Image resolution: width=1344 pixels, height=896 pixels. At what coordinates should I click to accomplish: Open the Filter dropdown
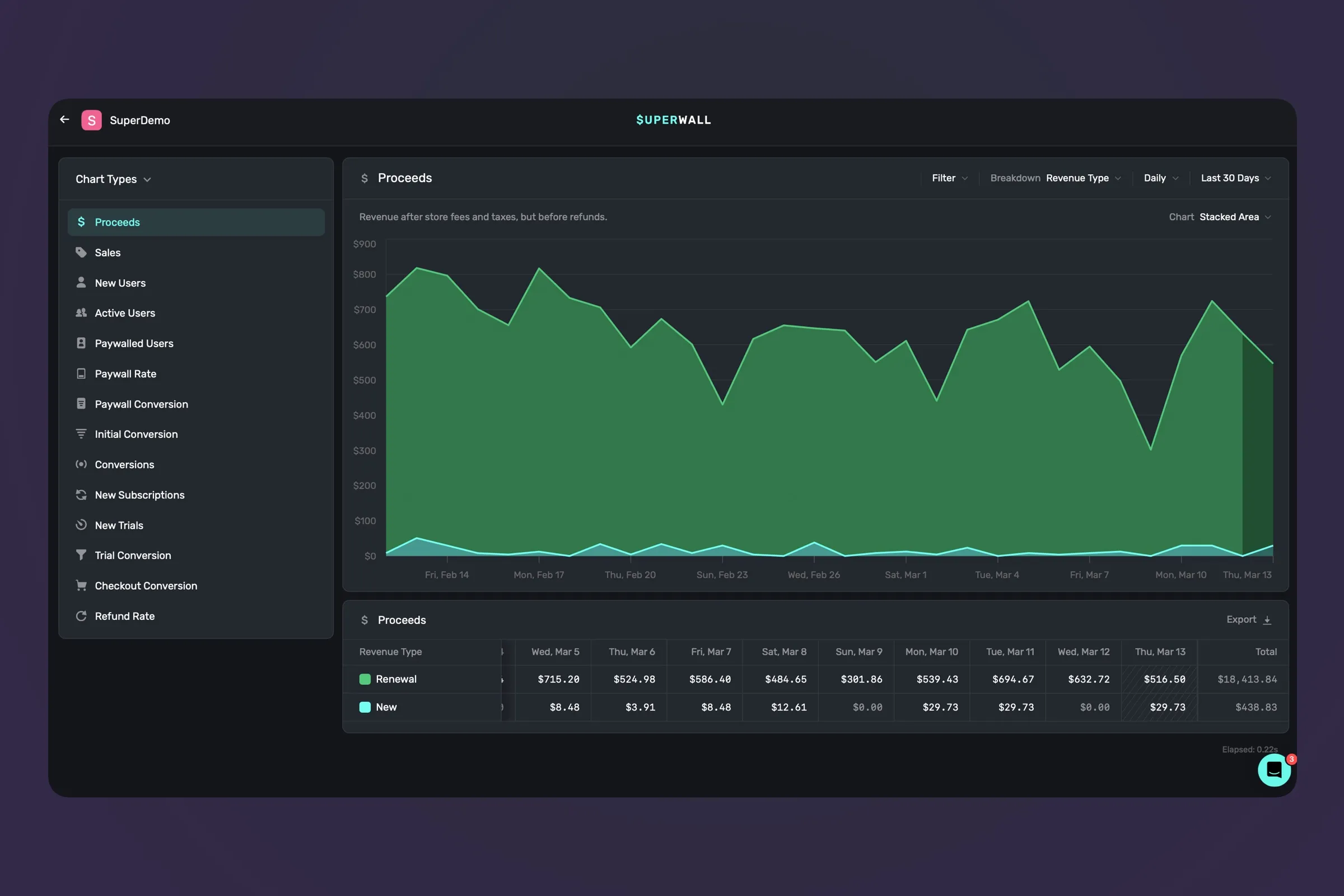[x=950, y=178]
